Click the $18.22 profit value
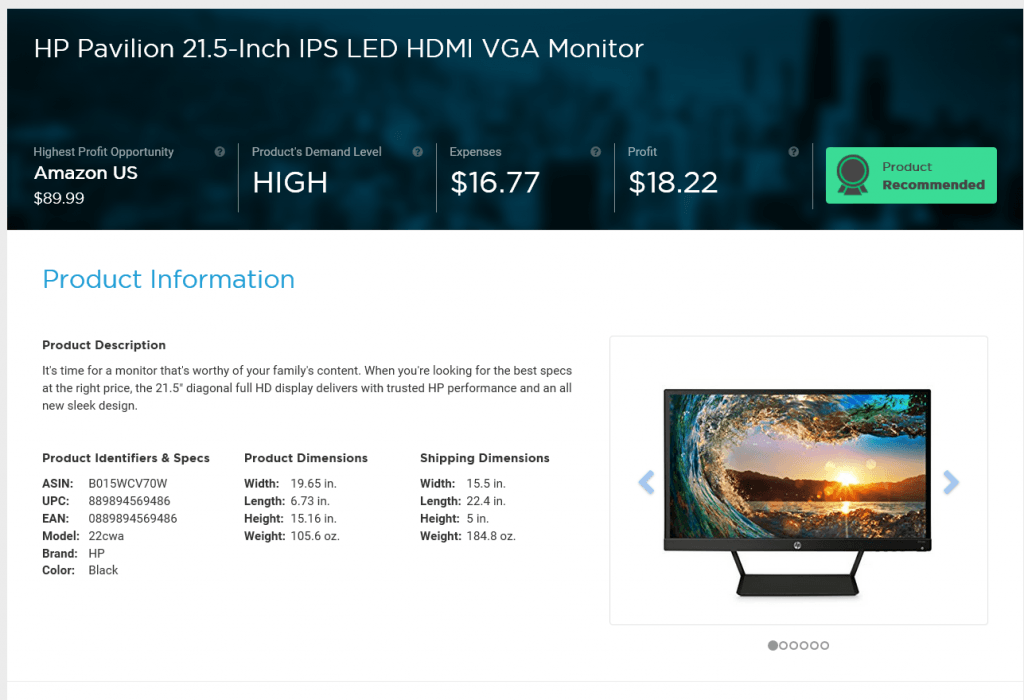This screenshot has height=700, width=1024. point(673,183)
